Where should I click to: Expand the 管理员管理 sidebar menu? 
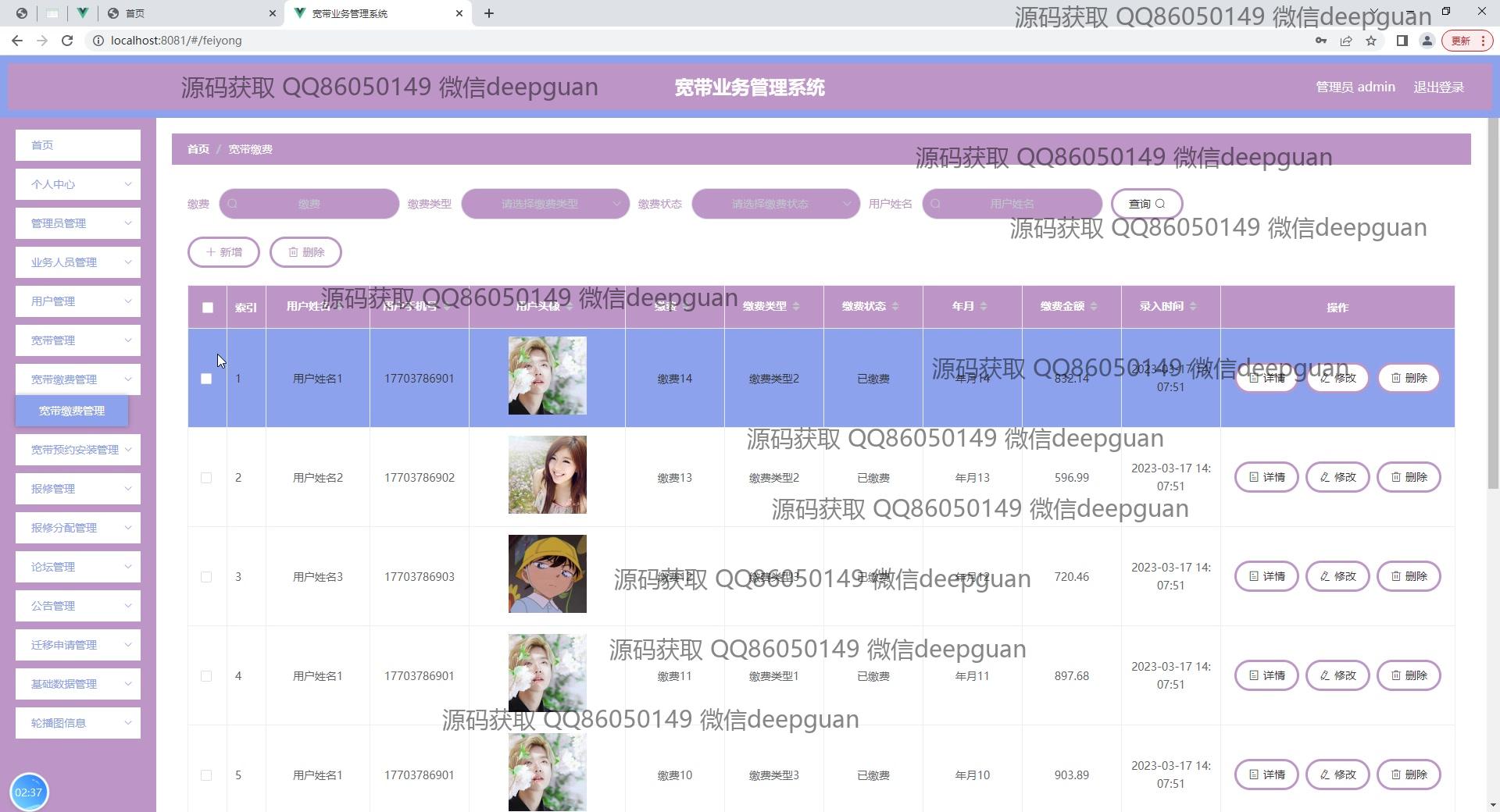(x=78, y=223)
